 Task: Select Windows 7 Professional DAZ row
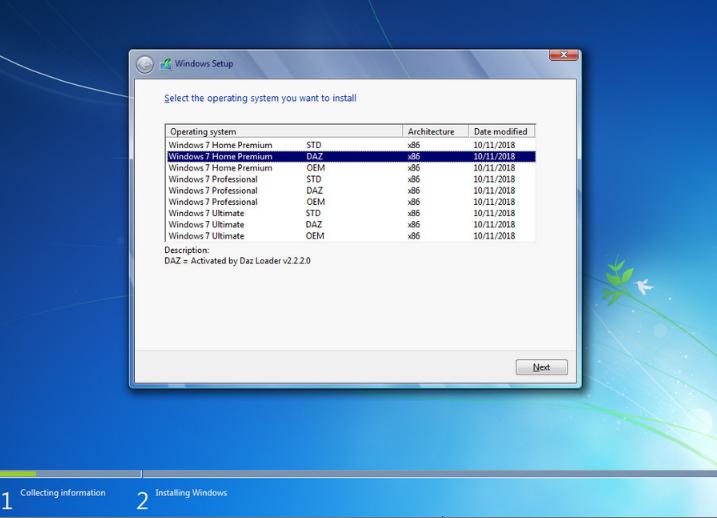(351, 191)
